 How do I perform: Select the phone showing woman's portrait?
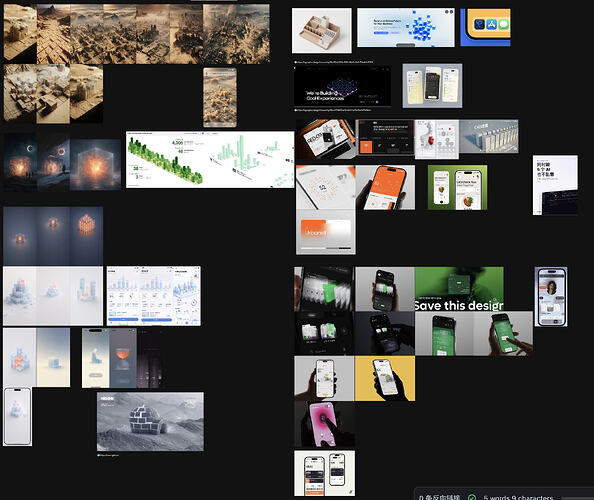click(551, 297)
